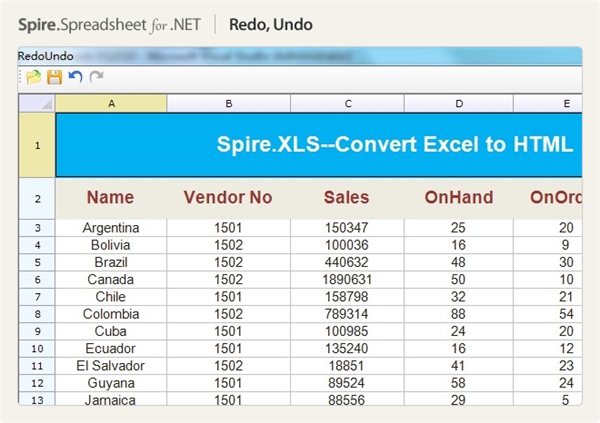Select the Colombia cell
600x423 pixels.
point(111,314)
